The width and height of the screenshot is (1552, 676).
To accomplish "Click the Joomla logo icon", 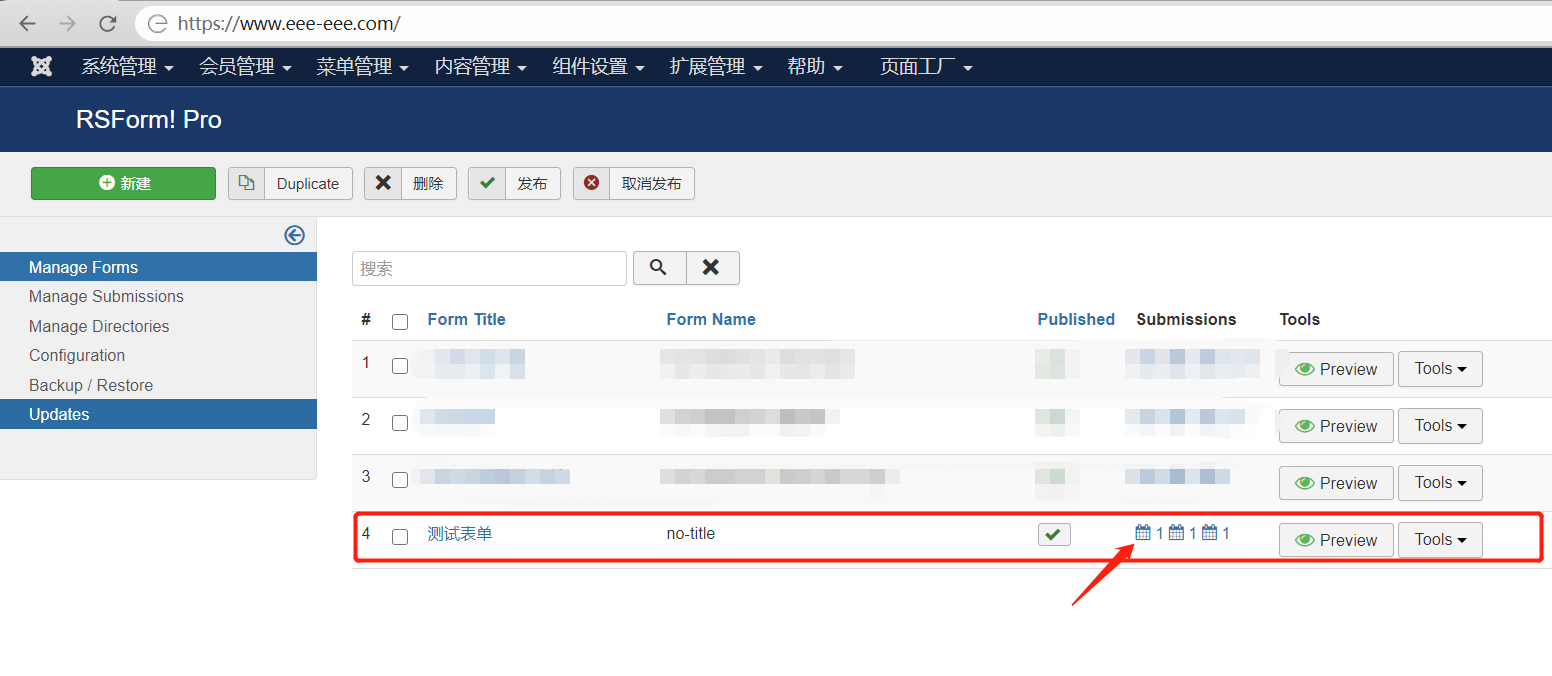I will 41,67.
